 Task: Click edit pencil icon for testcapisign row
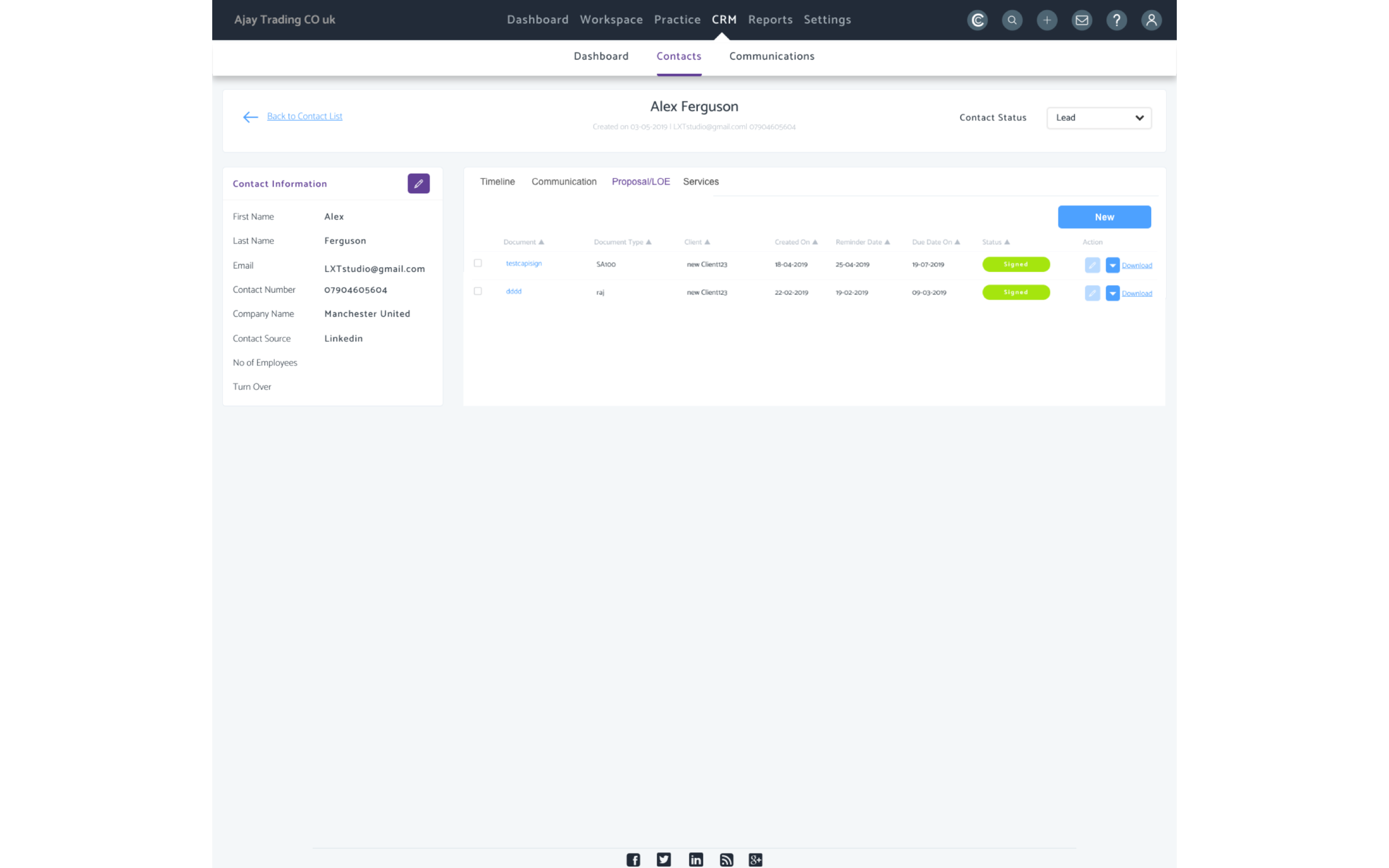click(x=1092, y=265)
